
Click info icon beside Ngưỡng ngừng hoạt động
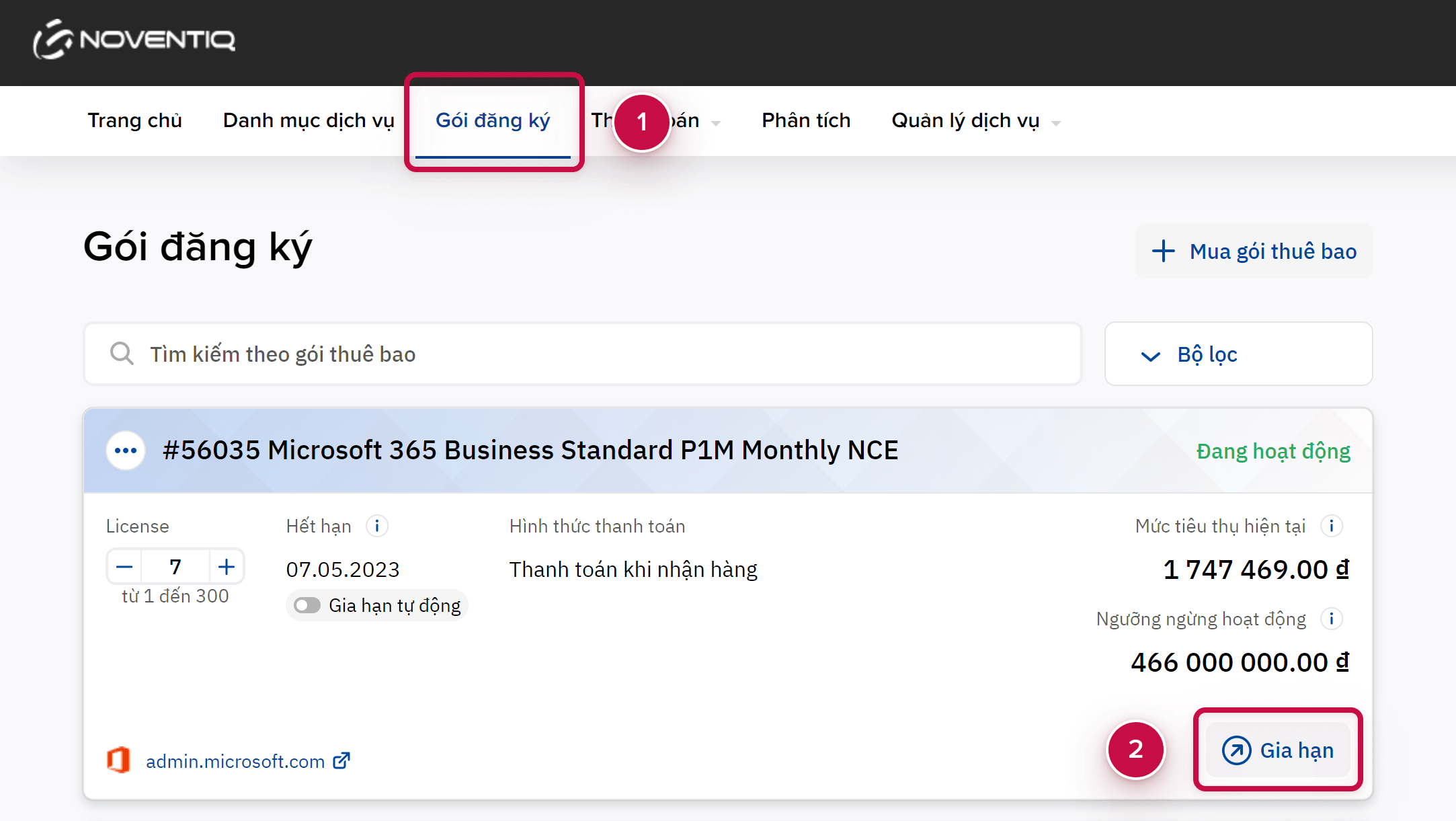point(1331,619)
